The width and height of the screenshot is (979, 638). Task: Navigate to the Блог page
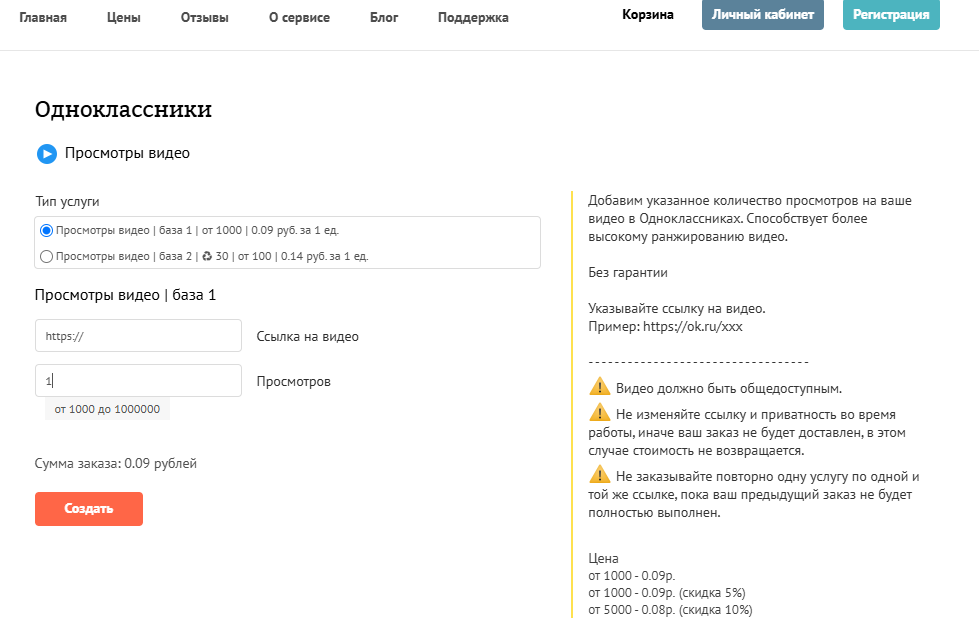(x=384, y=17)
